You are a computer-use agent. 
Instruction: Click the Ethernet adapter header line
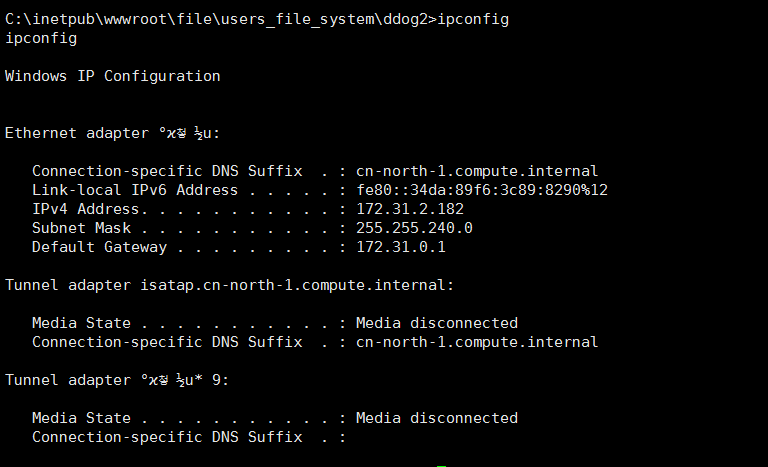tap(113, 133)
